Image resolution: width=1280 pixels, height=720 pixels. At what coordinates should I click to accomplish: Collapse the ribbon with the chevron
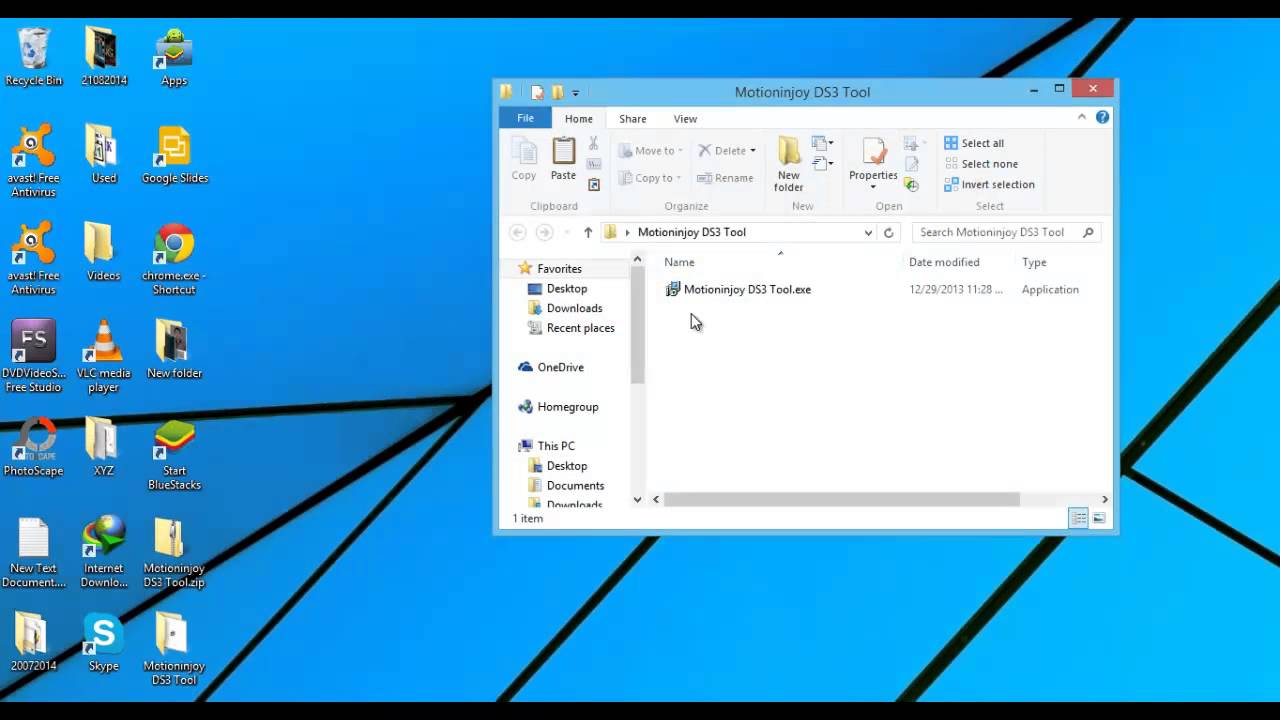[x=1081, y=117]
